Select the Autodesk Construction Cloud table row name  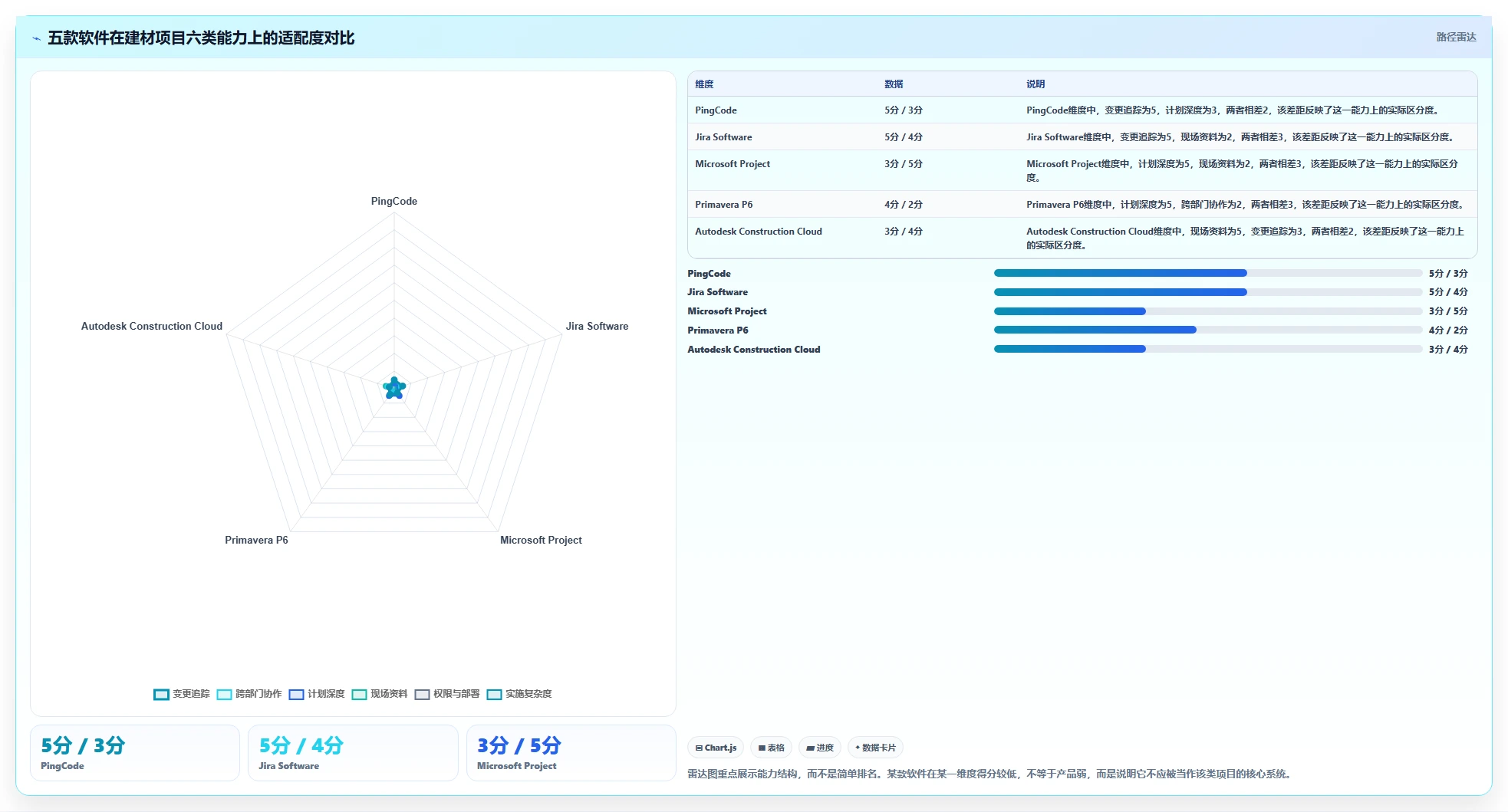coord(759,232)
